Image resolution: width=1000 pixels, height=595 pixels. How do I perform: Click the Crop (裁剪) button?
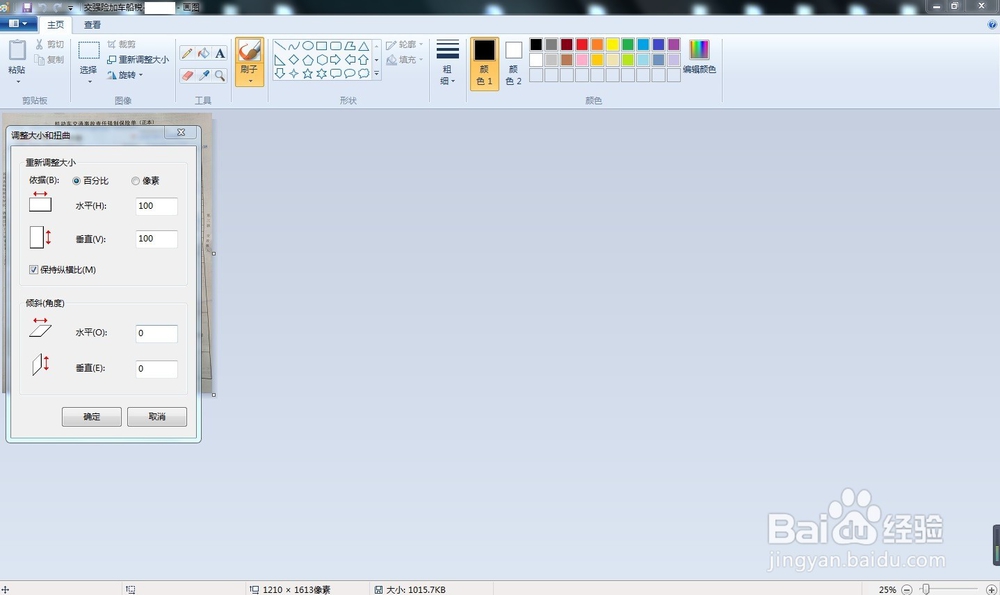tap(121, 44)
